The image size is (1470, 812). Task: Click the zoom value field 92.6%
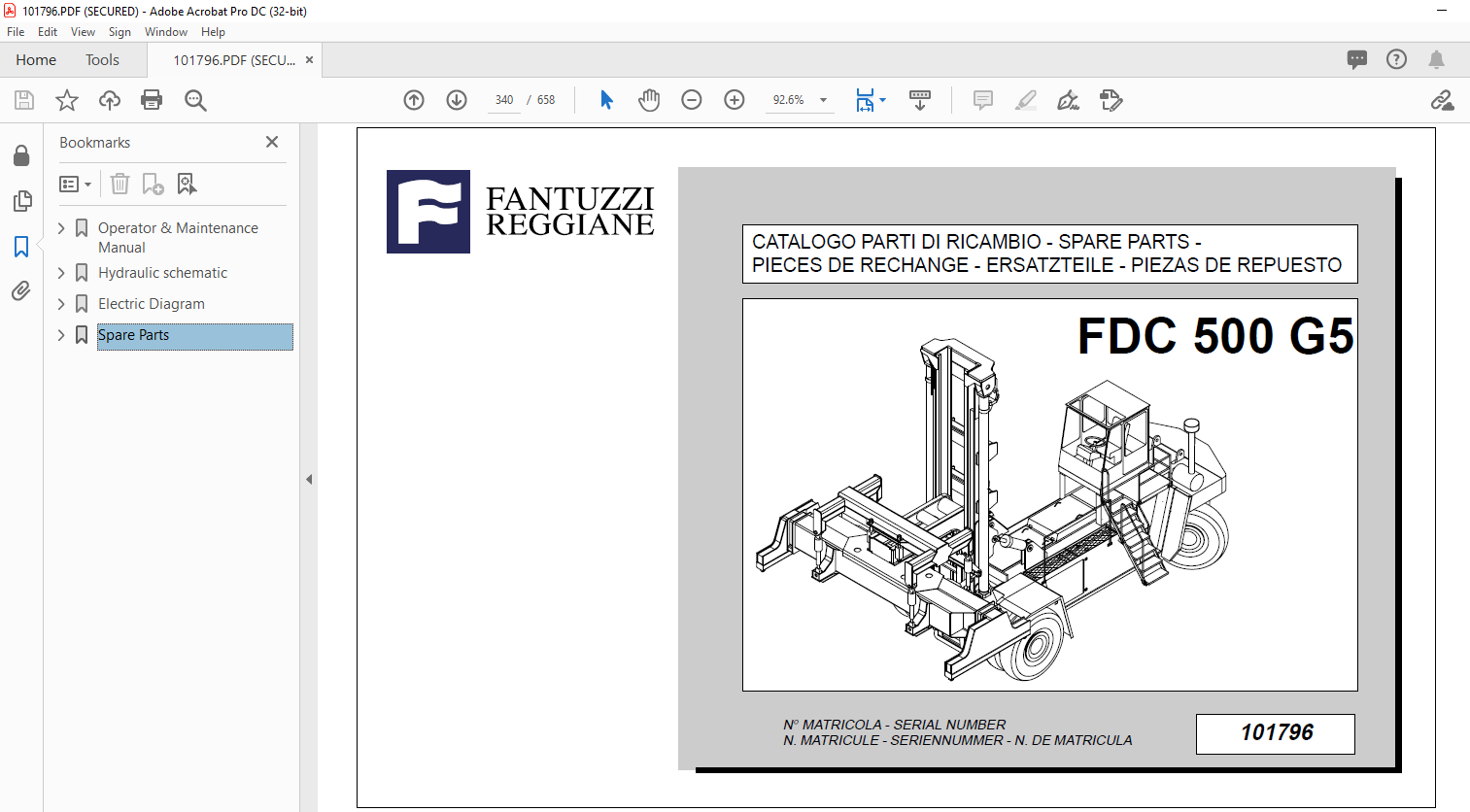788,100
